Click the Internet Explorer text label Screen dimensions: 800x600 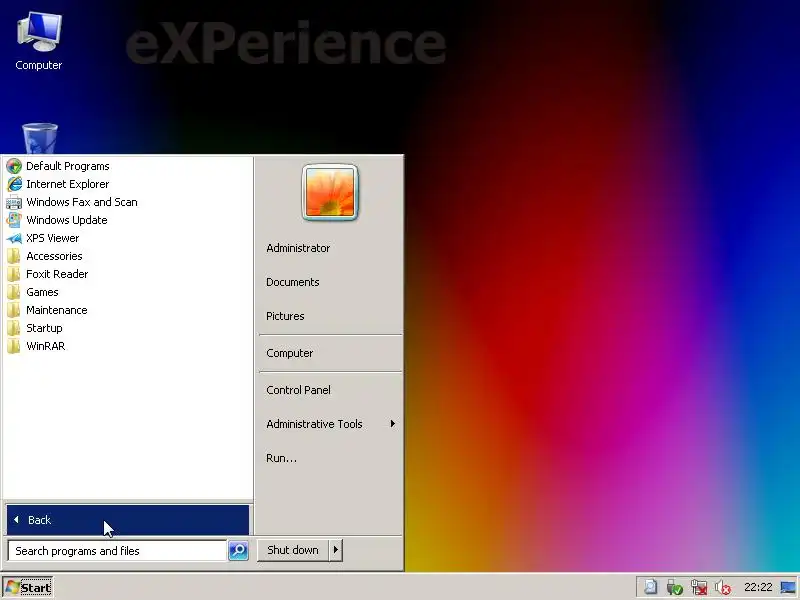coord(67,184)
